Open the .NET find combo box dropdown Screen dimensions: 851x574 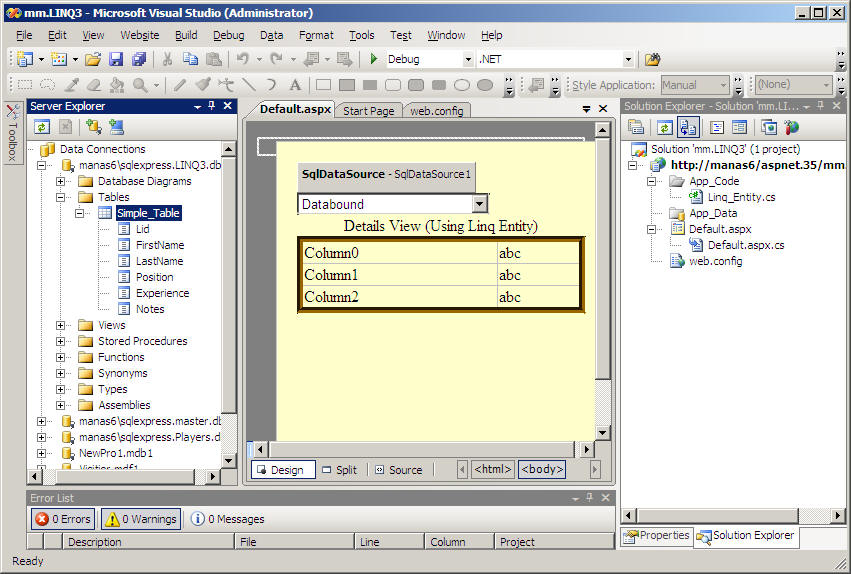click(x=628, y=59)
